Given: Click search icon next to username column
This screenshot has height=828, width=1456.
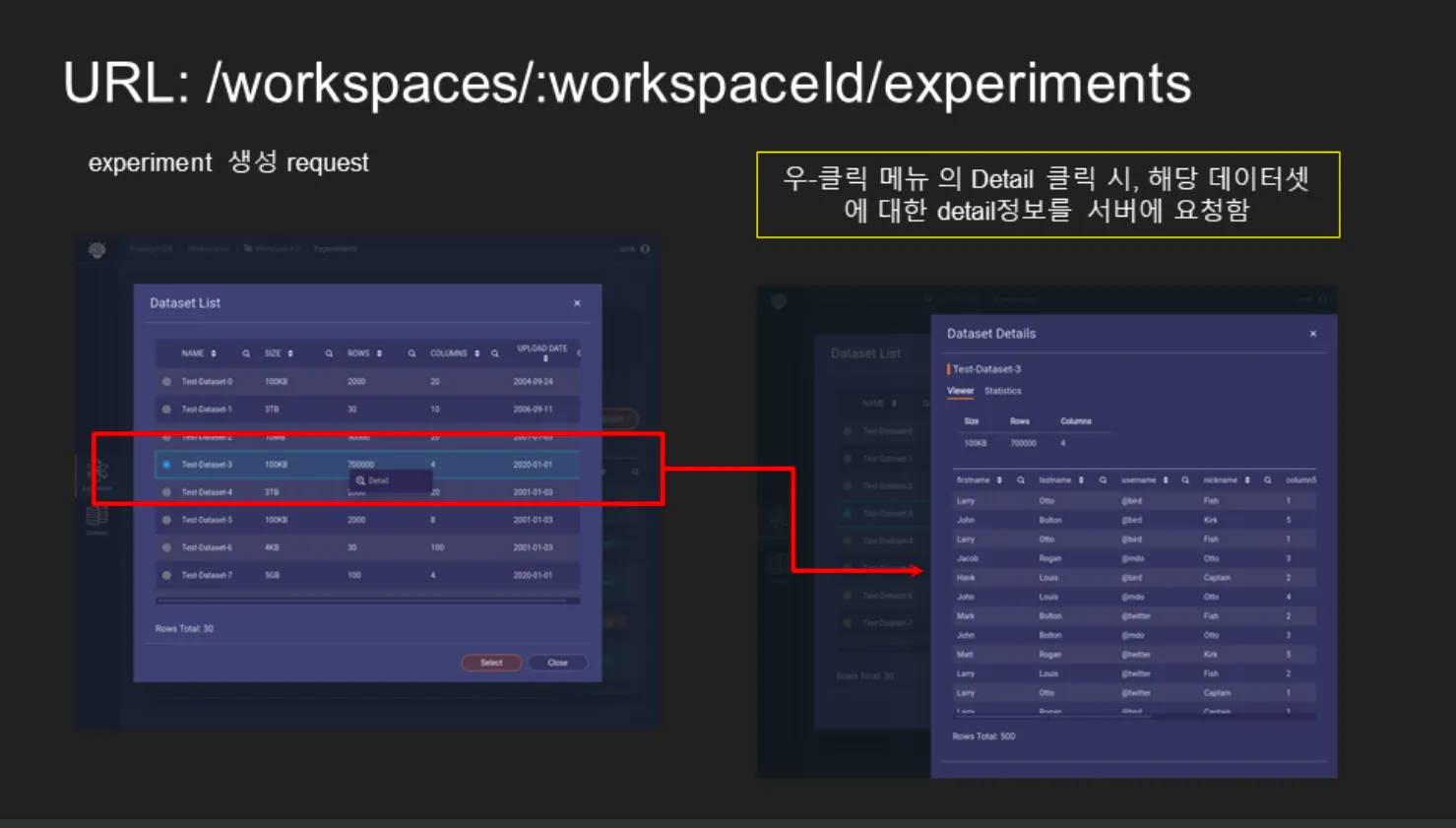Looking at the screenshot, I should 1185,480.
